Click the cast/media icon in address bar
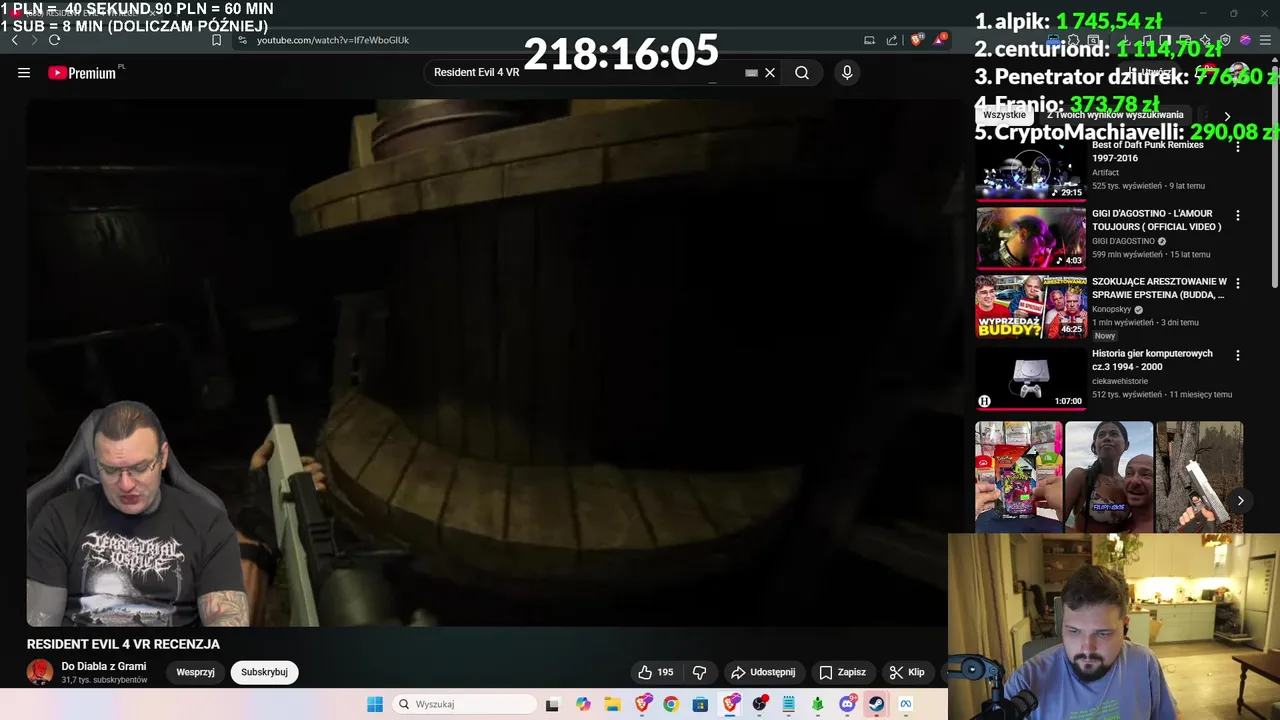This screenshot has width=1280, height=720. point(869,40)
